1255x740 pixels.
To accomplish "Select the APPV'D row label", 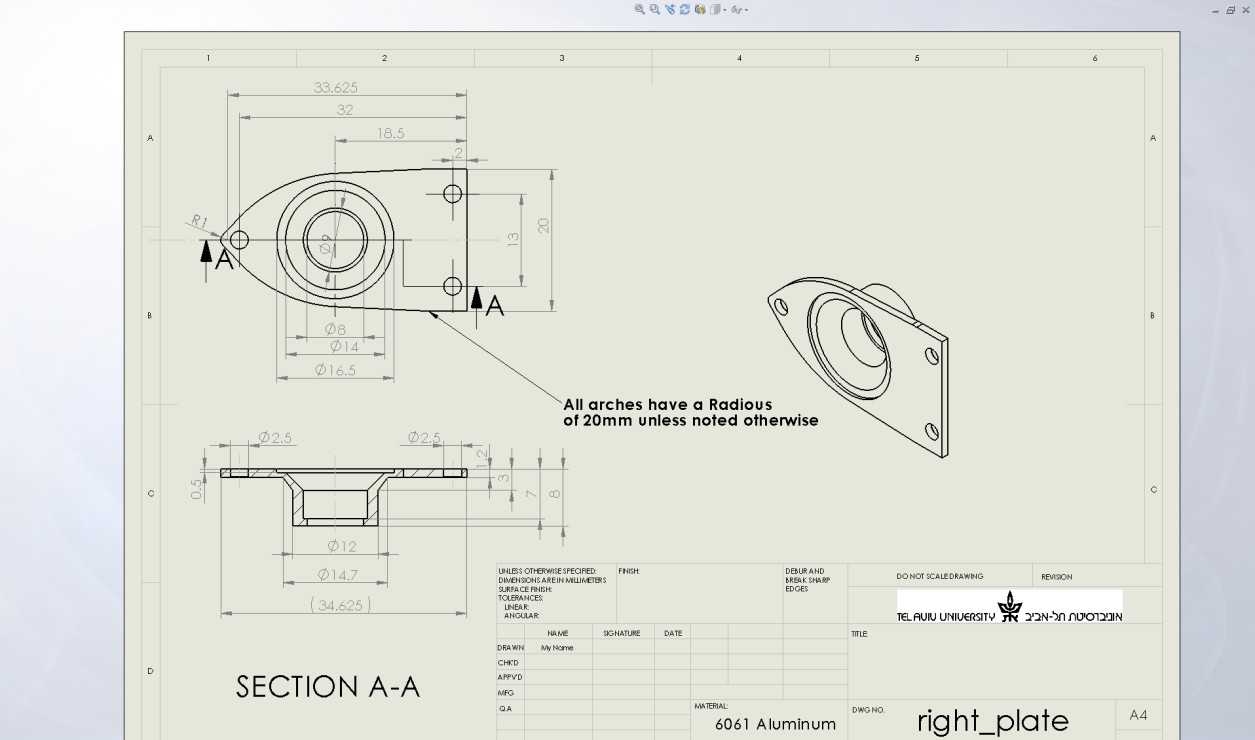I will [511, 677].
